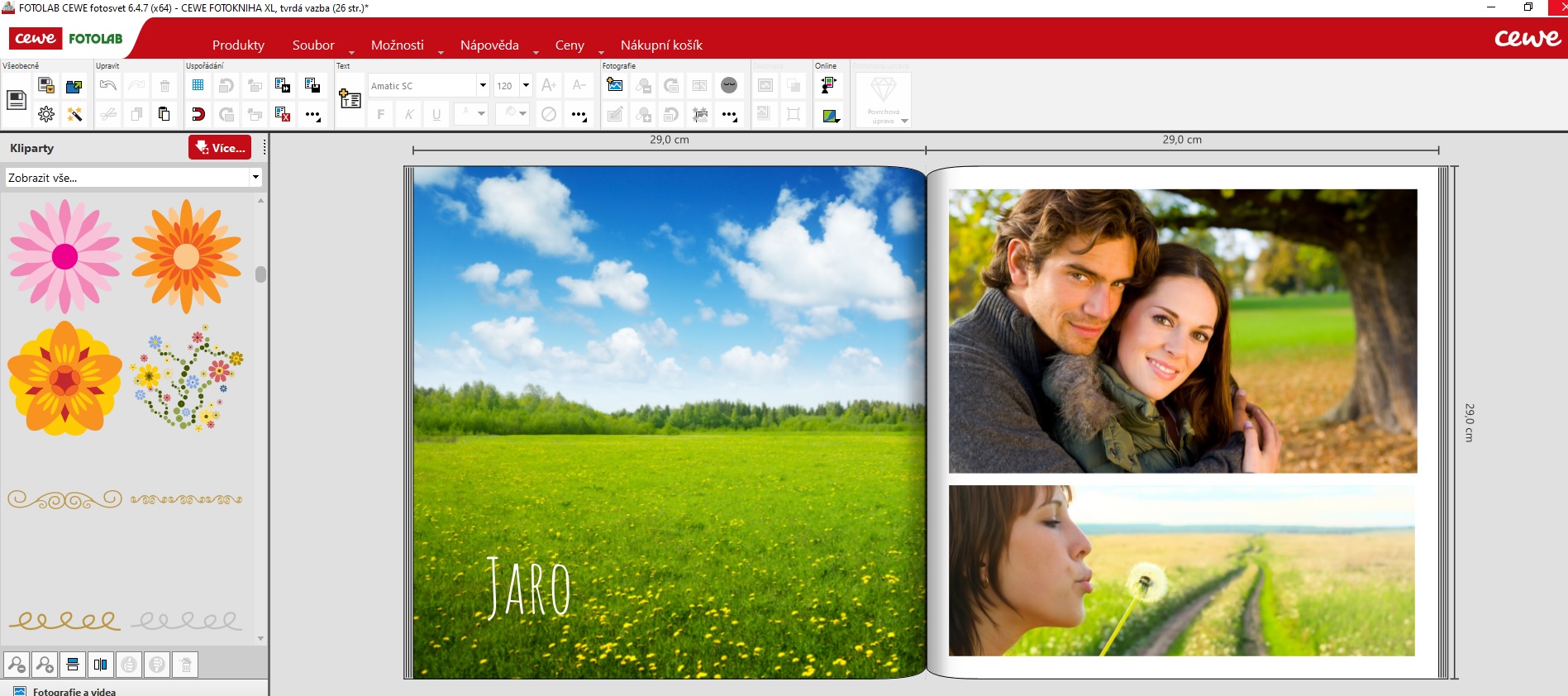Expand the Zobrazit vše category dropdown
Image resolution: width=1568 pixels, height=696 pixels.
pos(255,177)
